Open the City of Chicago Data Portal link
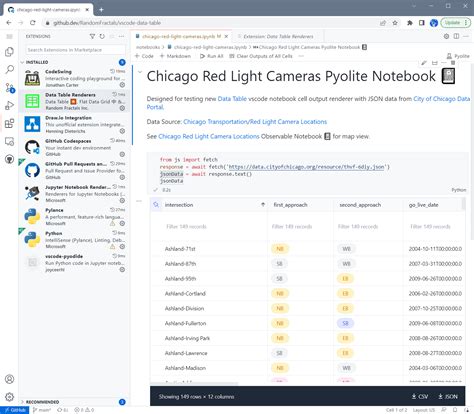The width and height of the screenshot is (474, 414). click(308, 103)
